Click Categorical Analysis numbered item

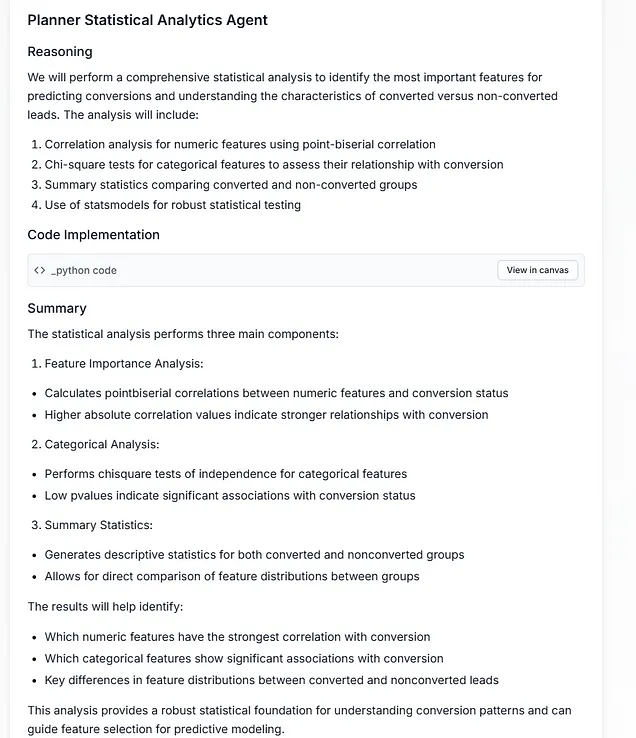pos(95,444)
